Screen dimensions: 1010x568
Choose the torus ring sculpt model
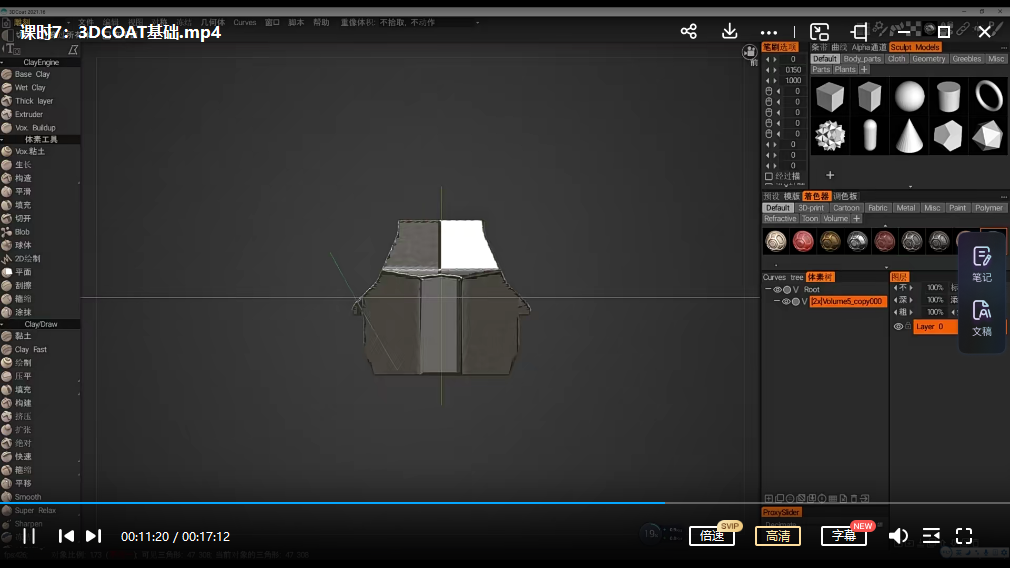point(988,96)
